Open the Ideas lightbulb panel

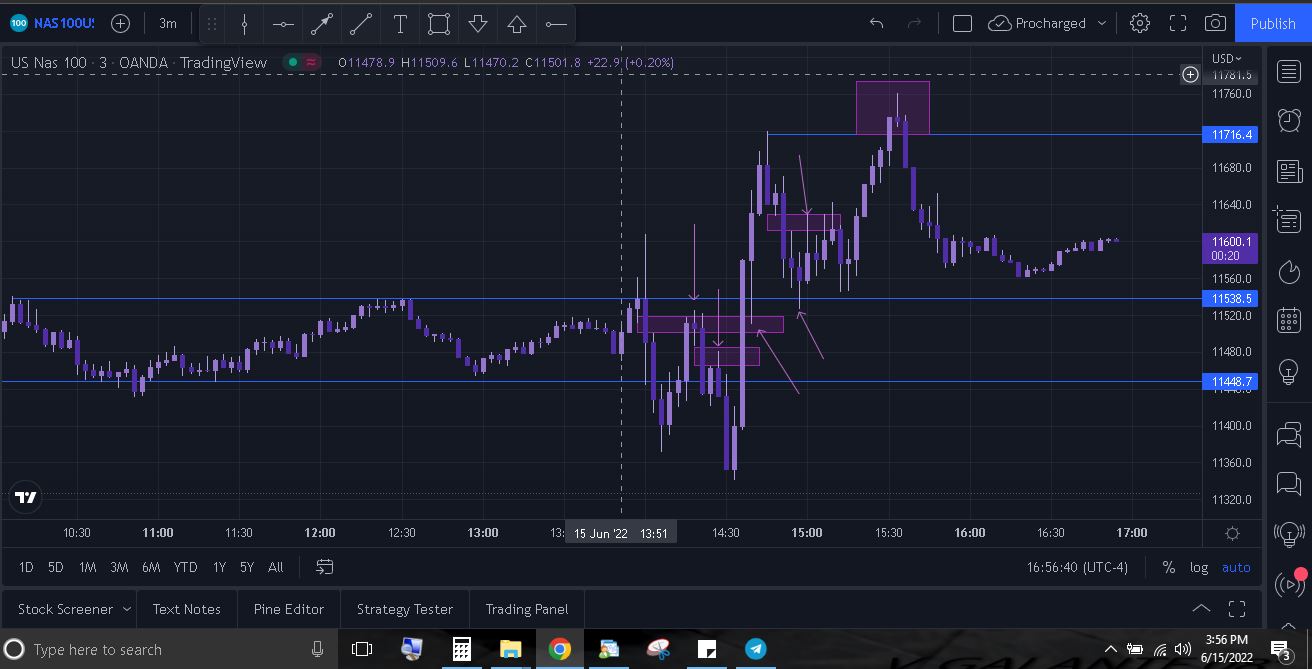1289,371
